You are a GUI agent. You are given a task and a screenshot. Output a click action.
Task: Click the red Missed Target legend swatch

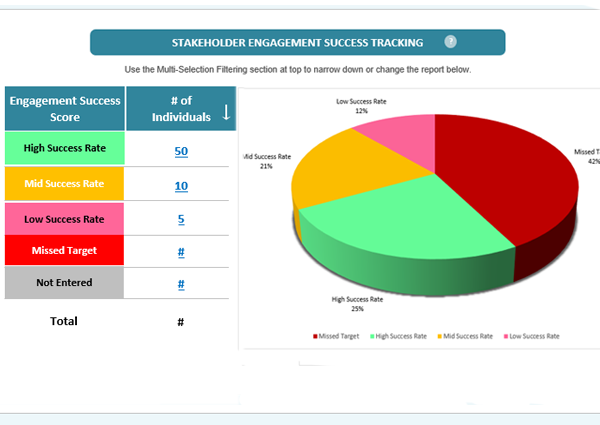pos(317,337)
